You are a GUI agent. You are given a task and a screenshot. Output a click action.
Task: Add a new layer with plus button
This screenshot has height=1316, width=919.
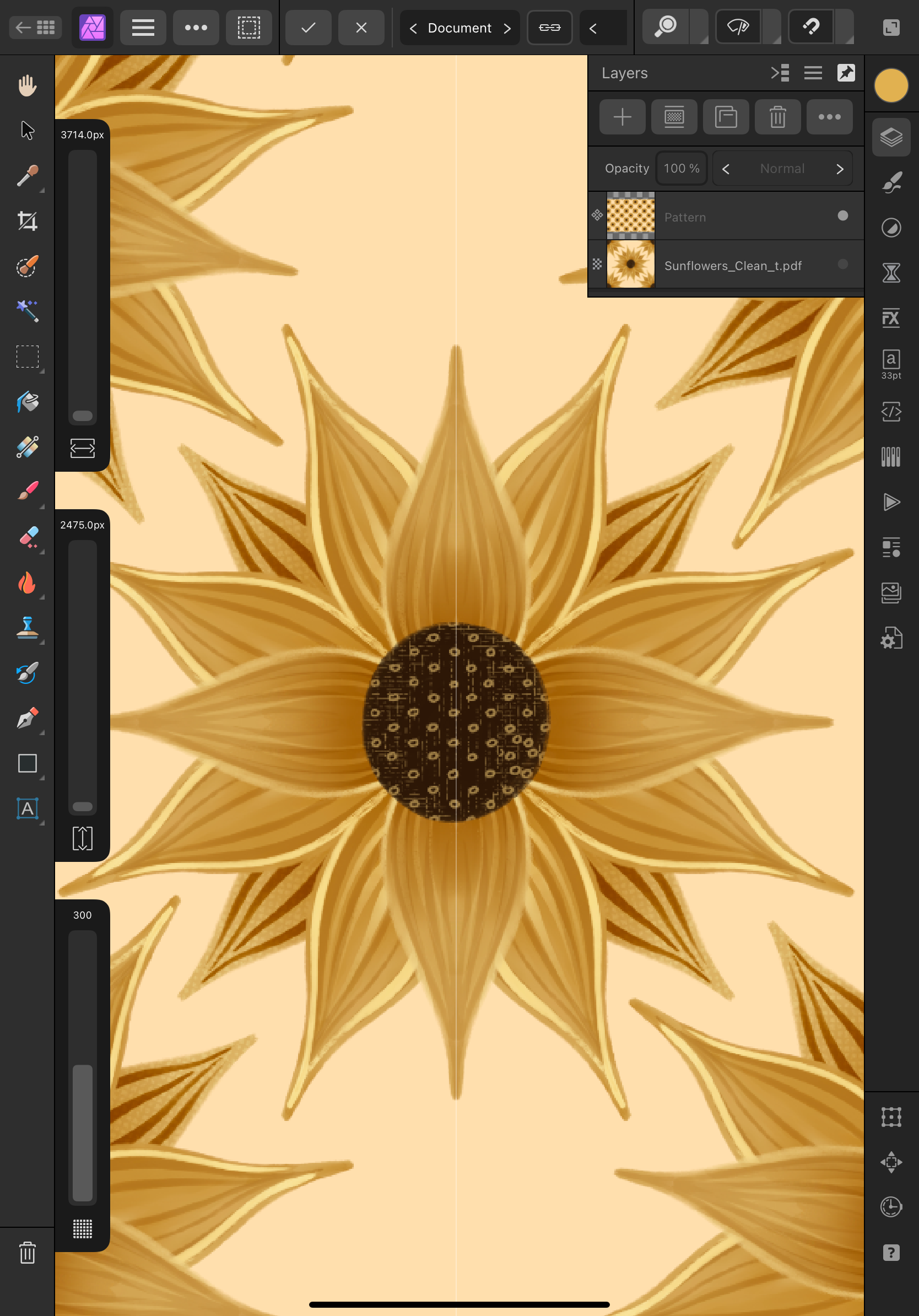click(622, 117)
